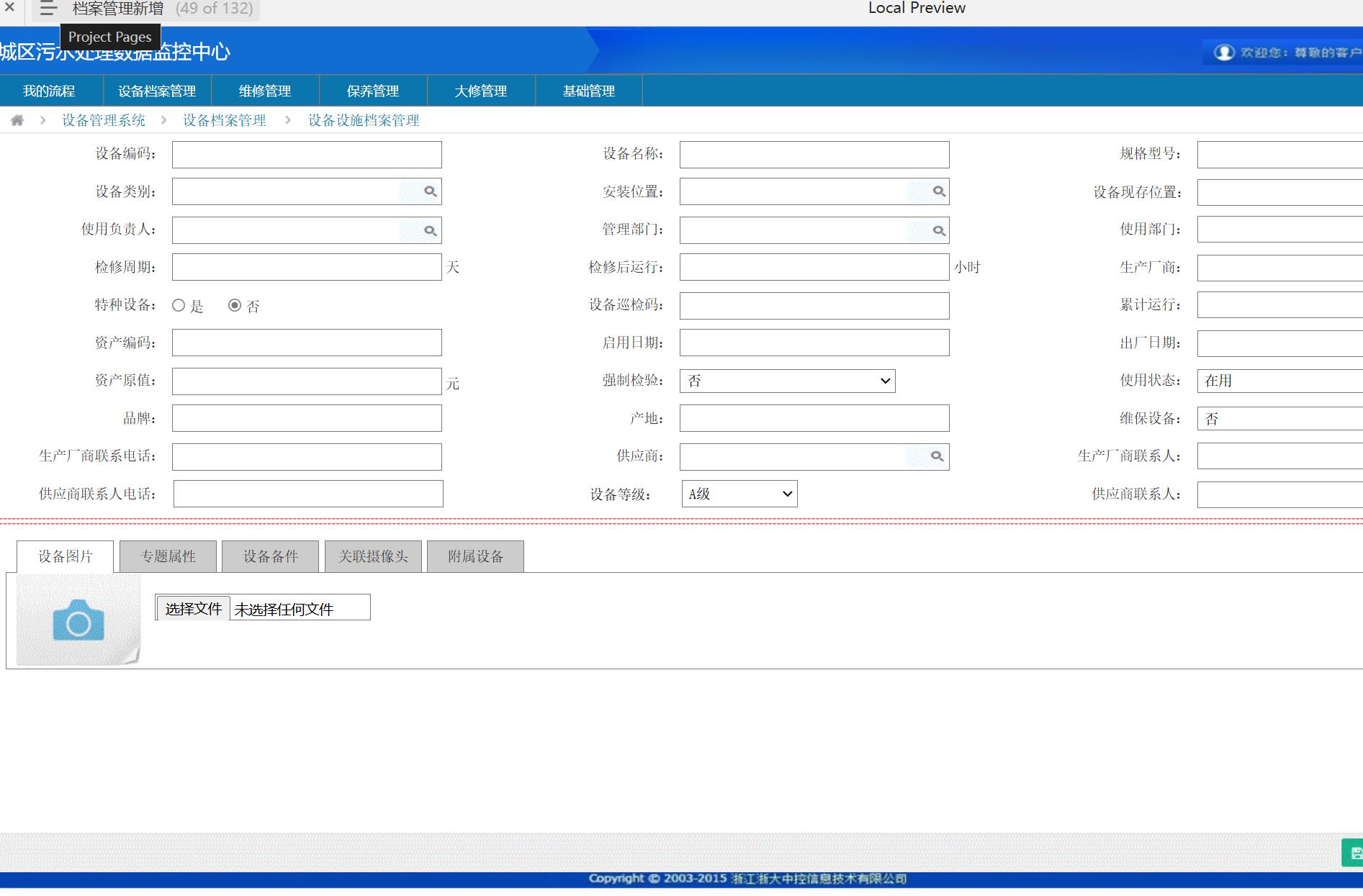Click the 生产厂商联系电话 input field
Screen dimensions: 1363x896
tap(307, 457)
